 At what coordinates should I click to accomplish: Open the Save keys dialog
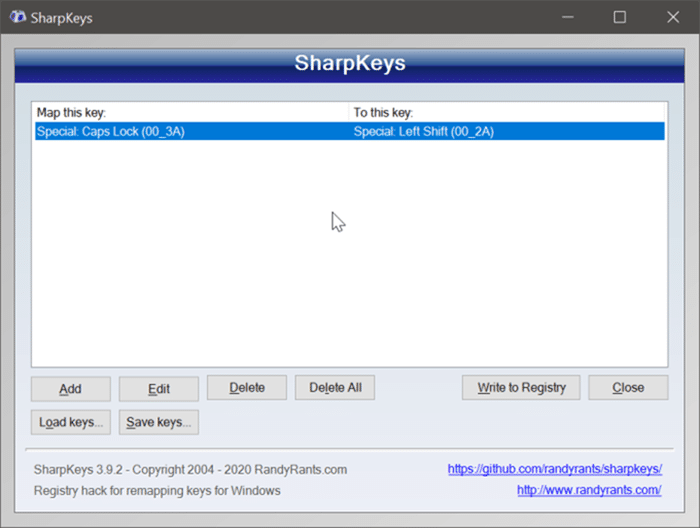tap(158, 422)
